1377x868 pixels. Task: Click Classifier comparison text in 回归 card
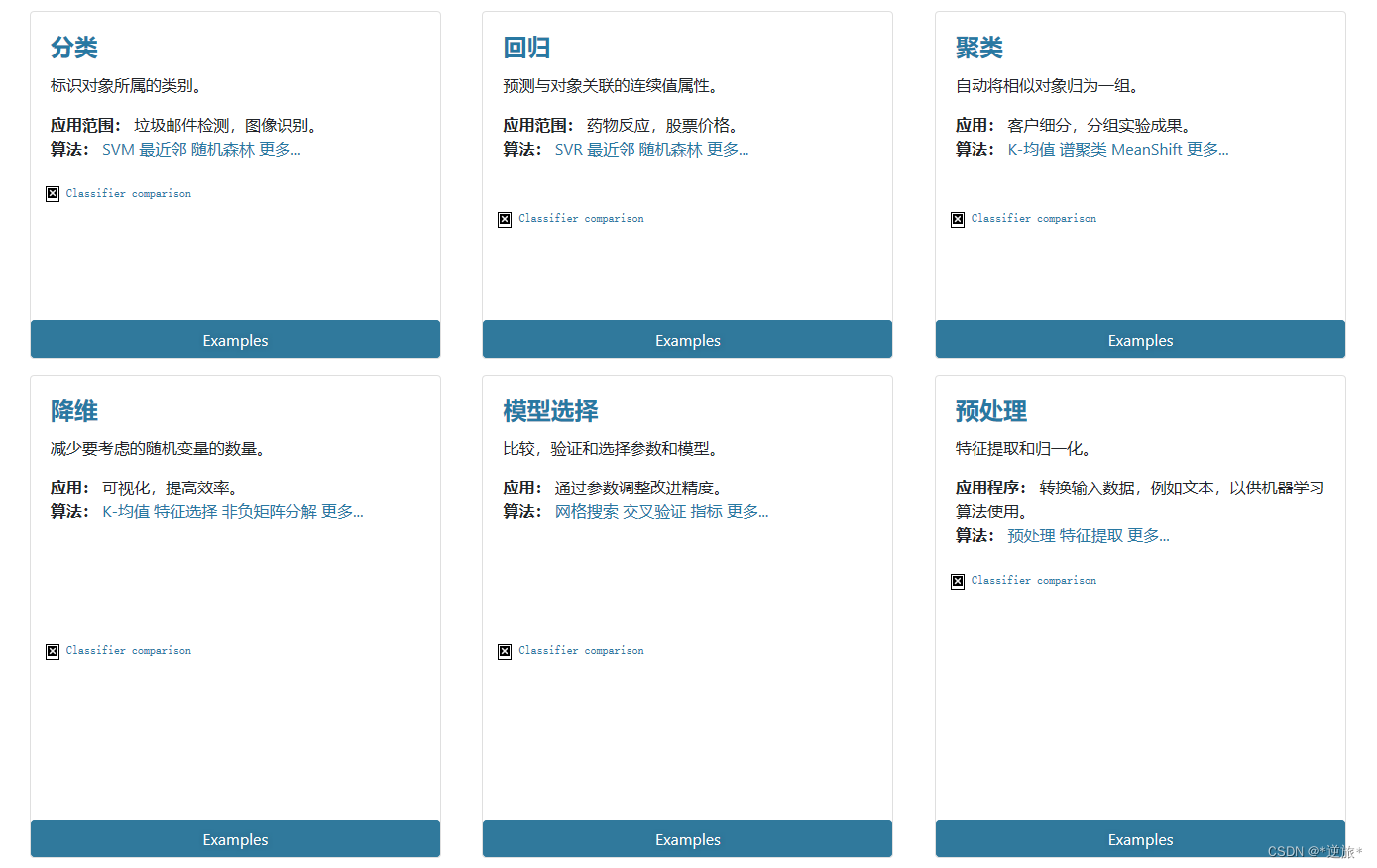pos(581,219)
